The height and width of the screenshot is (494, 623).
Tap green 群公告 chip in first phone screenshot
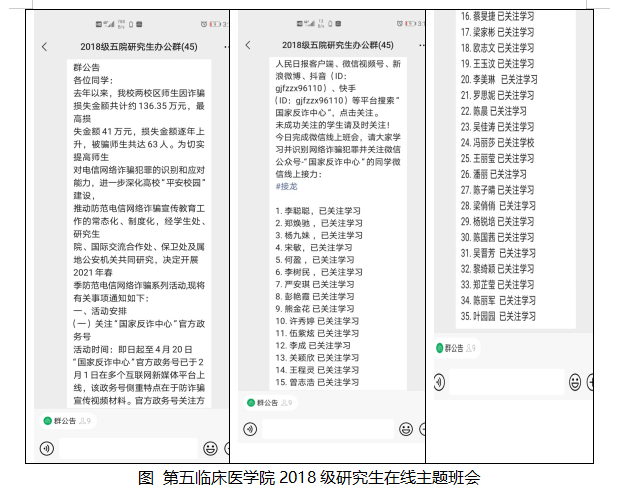(x=68, y=421)
